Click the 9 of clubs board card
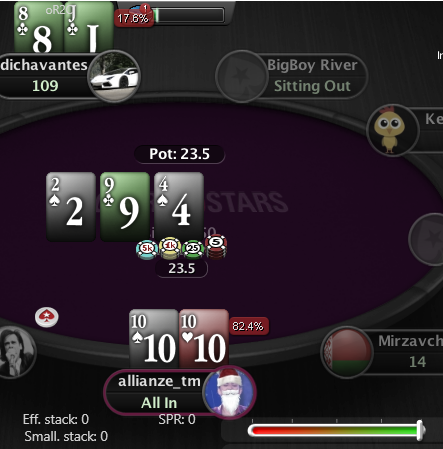The height and width of the screenshot is (449, 443). (x=125, y=207)
